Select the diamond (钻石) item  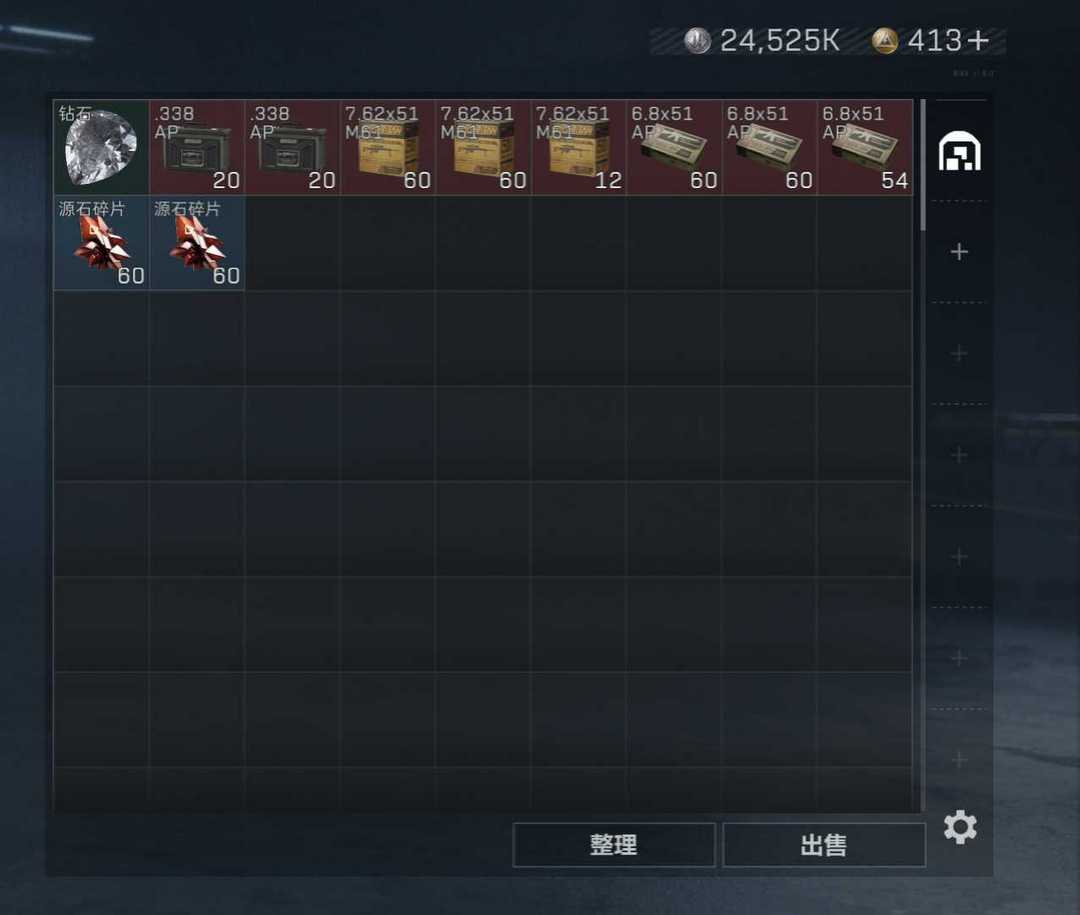coord(101,147)
